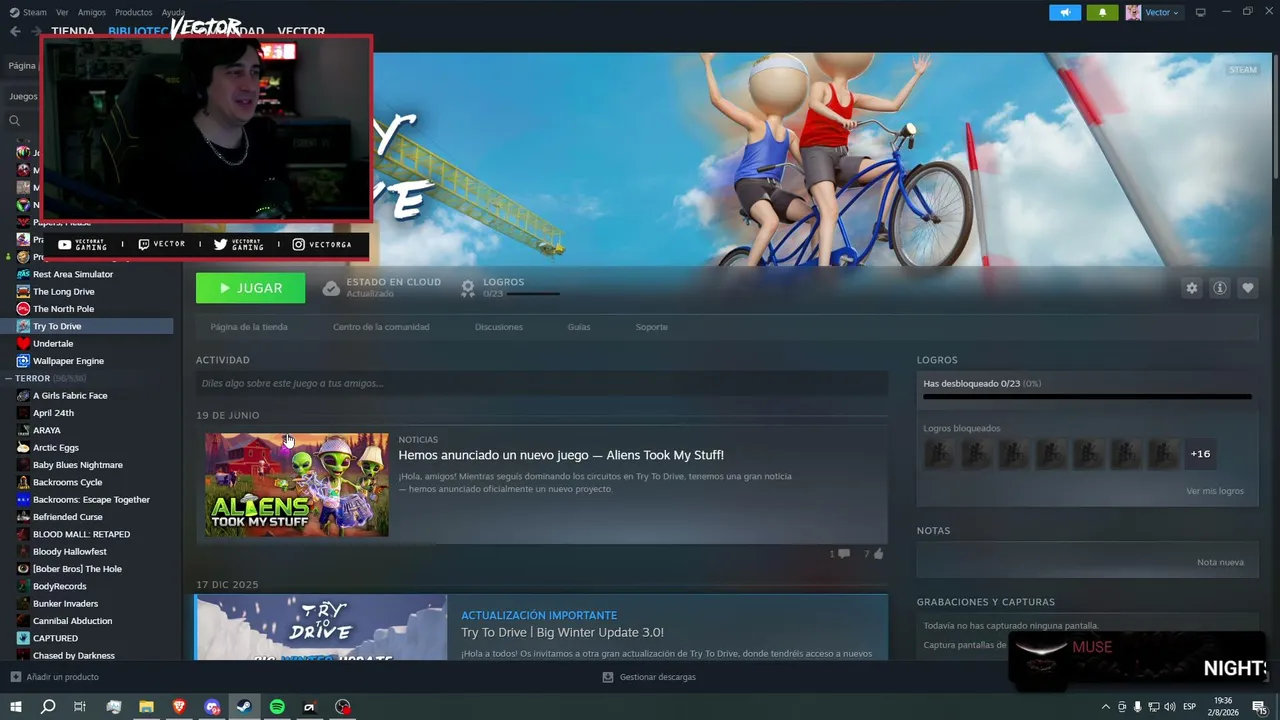The image size is (1280, 720).
Task: Open the Productos menu
Action: pyautogui.click(x=134, y=12)
